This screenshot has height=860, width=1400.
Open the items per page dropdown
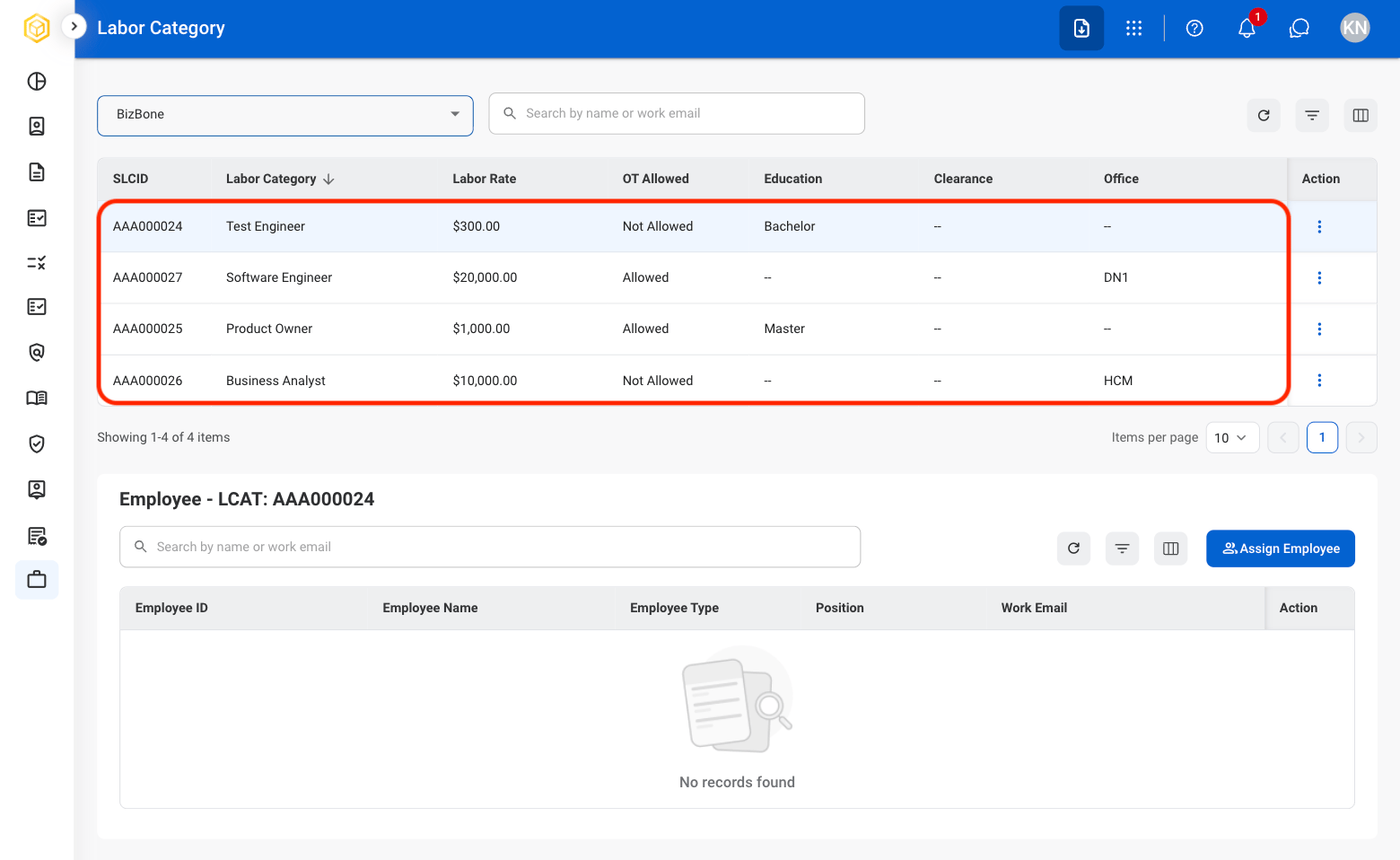coord(1232,438)
